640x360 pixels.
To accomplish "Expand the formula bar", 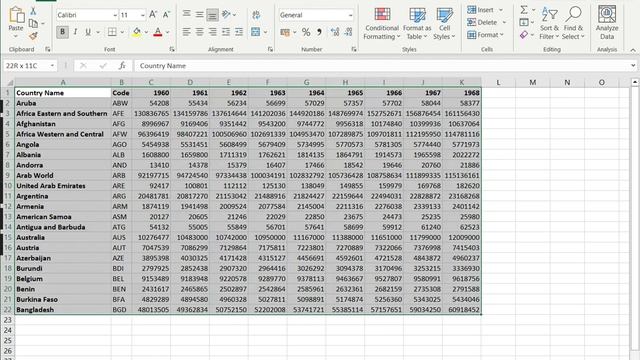I will pos(633,66).
